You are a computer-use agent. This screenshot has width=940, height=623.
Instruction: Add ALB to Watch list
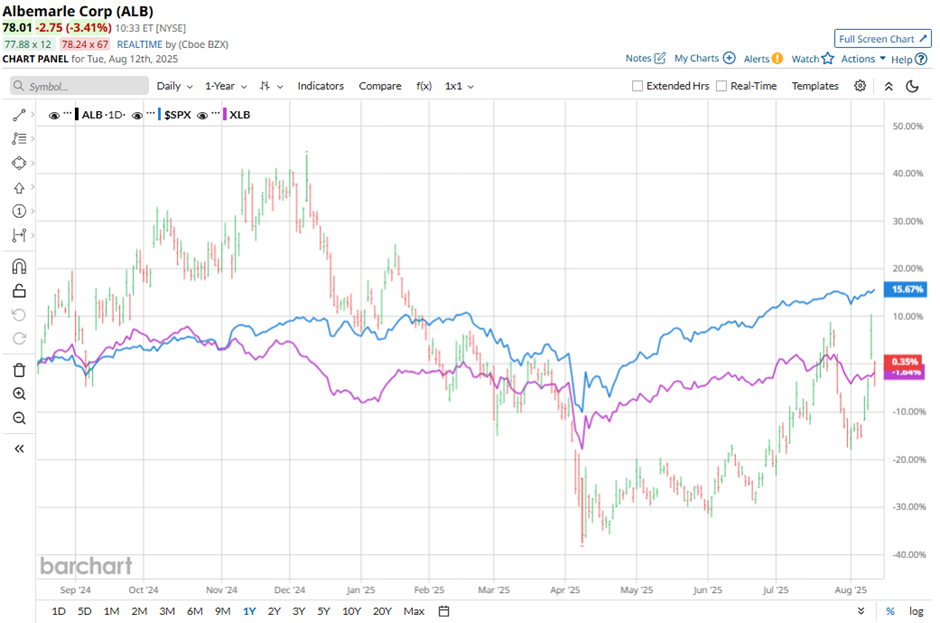coord(812,59)
